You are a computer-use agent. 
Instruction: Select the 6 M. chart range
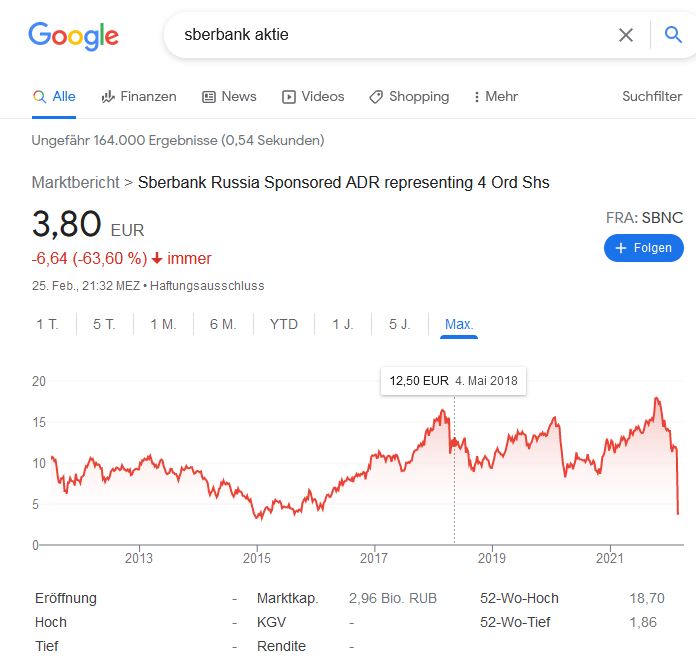[x=223, y=324]
